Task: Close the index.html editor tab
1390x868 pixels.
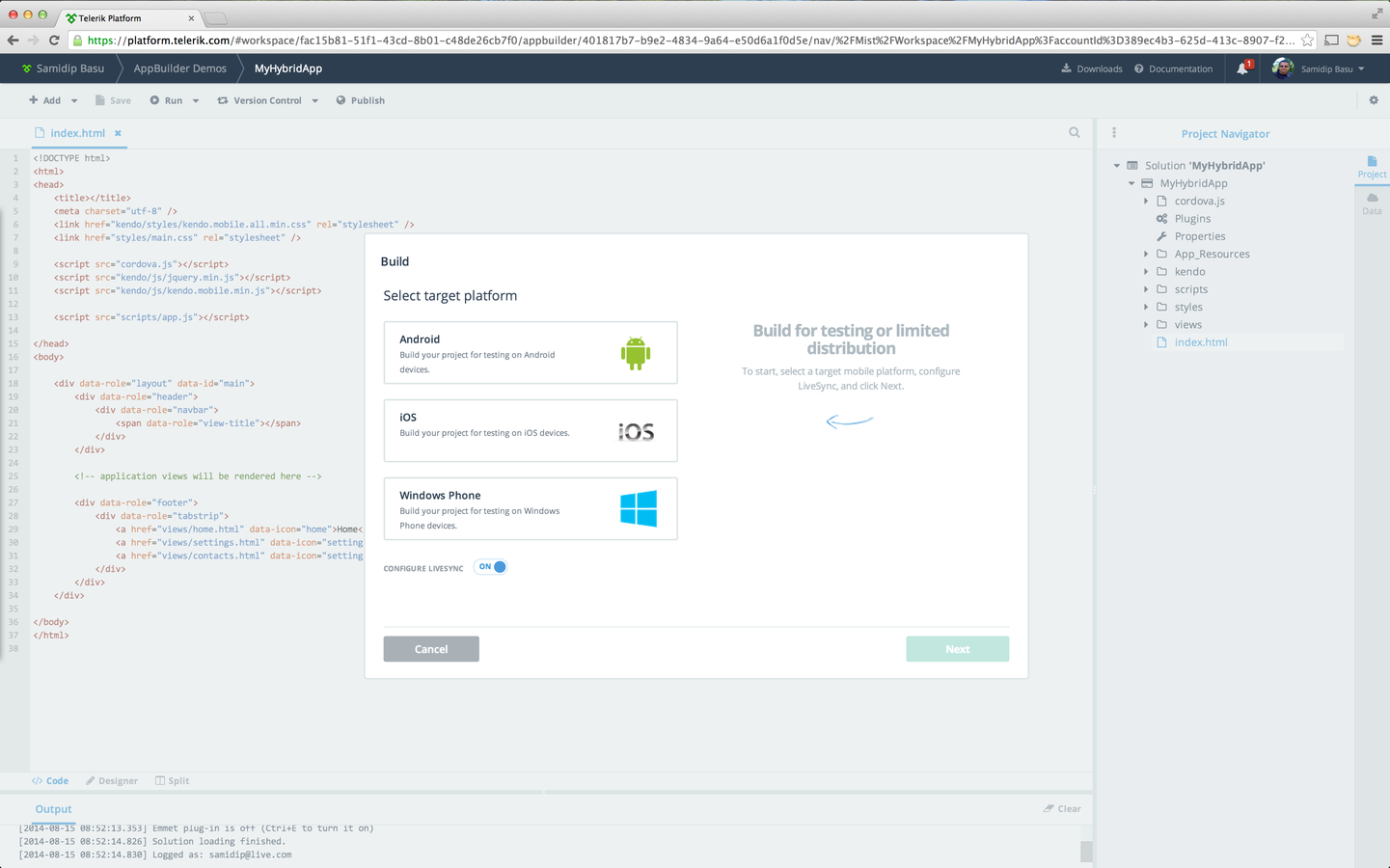Action: pyautogui.click(x=118, y=133)
